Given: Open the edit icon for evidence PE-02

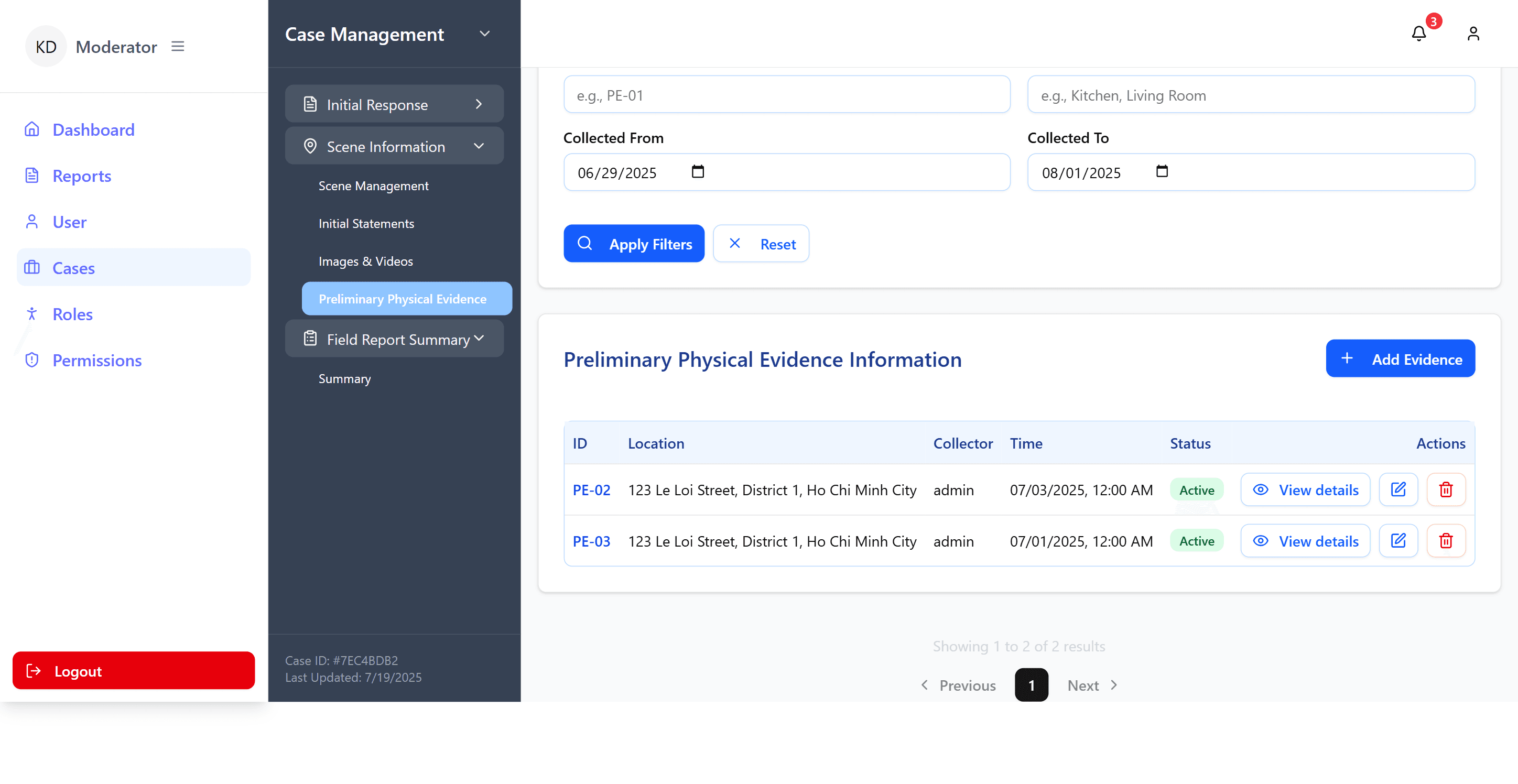Looking at the screenshot, I should (1398, 489).
